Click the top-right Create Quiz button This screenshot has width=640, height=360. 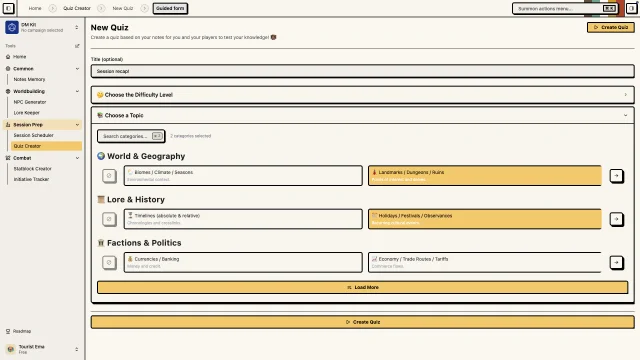click(611, 27)
